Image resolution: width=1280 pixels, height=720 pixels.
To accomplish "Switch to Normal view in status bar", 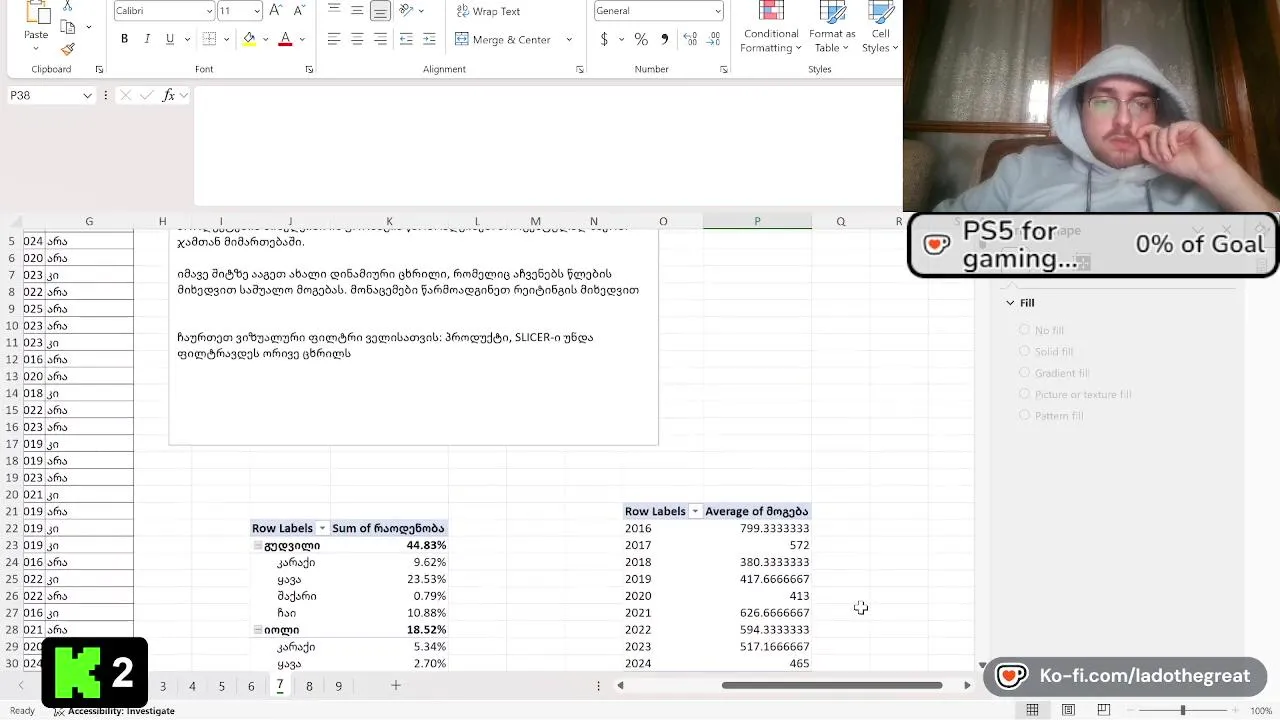I will 1032,710.
